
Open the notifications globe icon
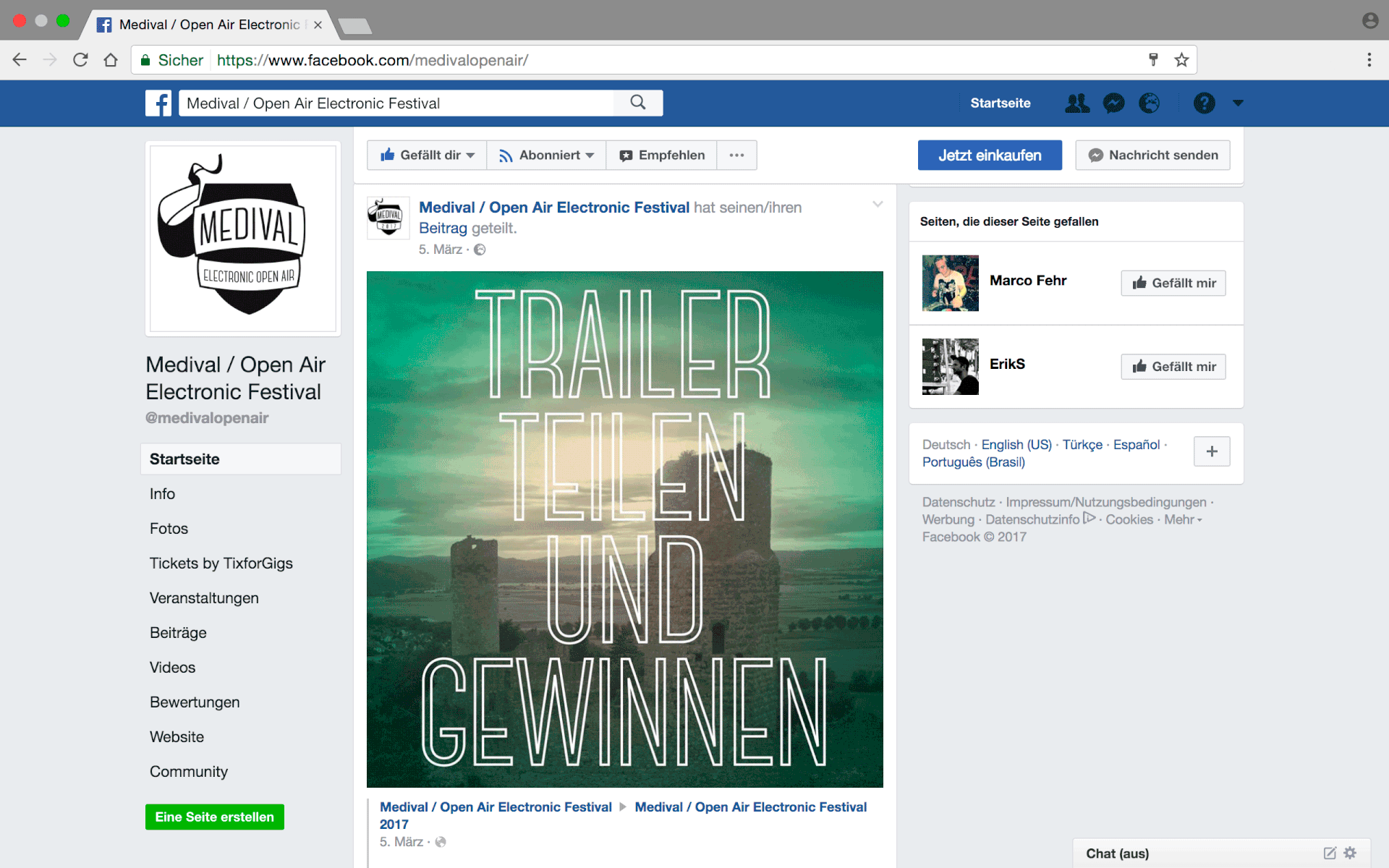(x=1150, y=103)
